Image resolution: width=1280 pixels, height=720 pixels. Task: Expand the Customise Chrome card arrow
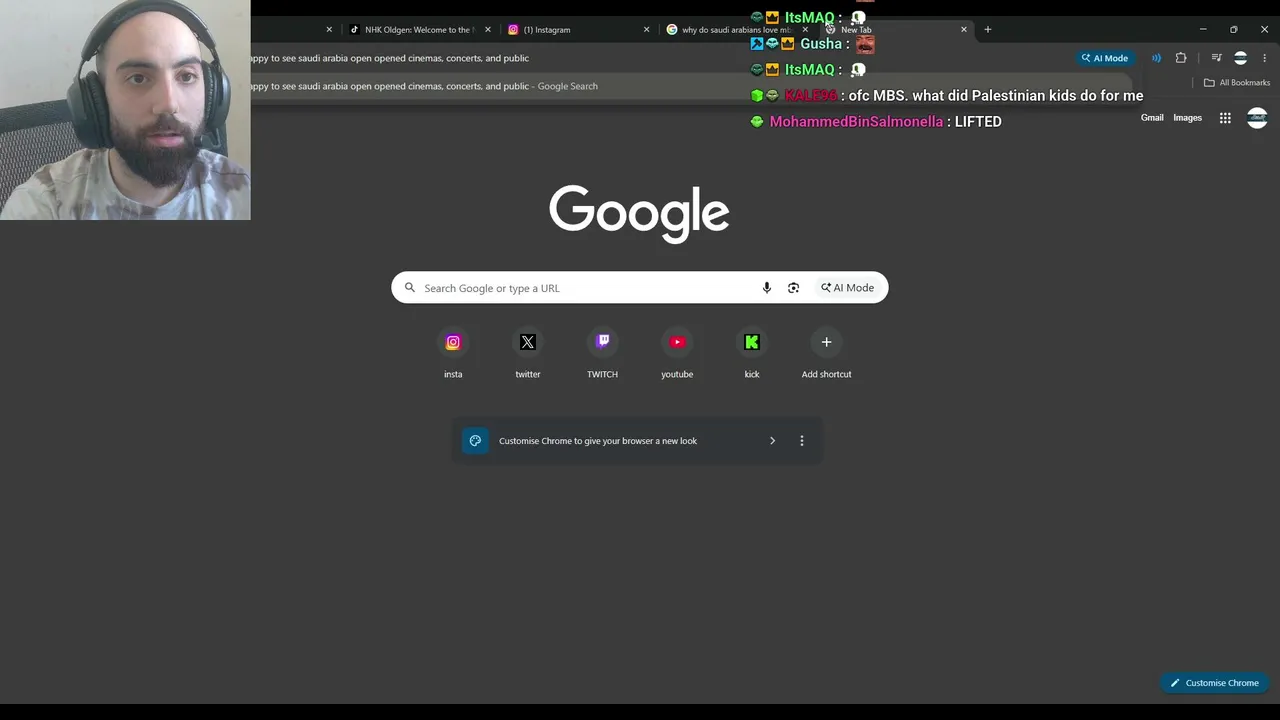point(772,441)
